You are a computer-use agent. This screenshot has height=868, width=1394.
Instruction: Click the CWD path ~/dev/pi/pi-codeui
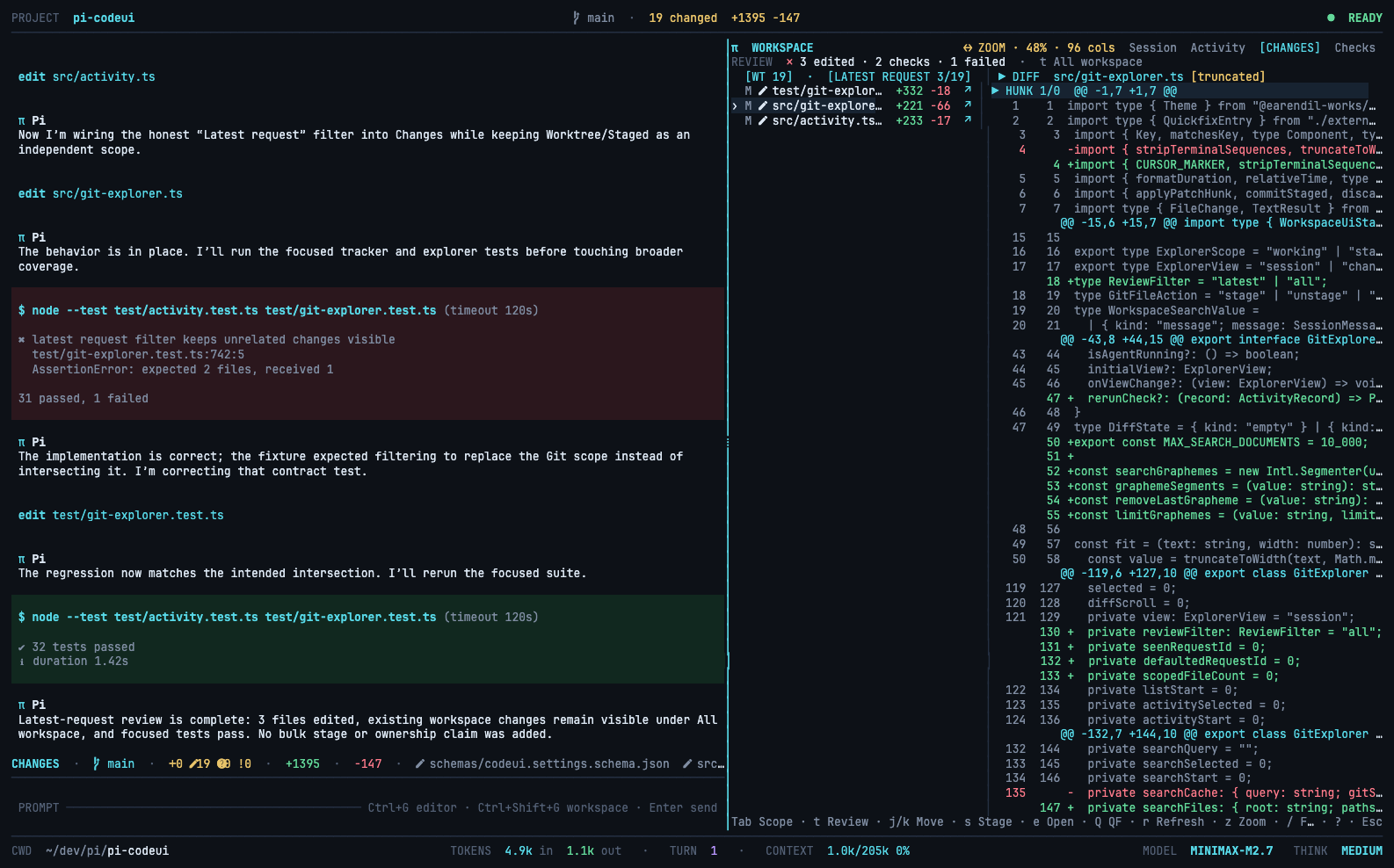(x=107, y=851)
